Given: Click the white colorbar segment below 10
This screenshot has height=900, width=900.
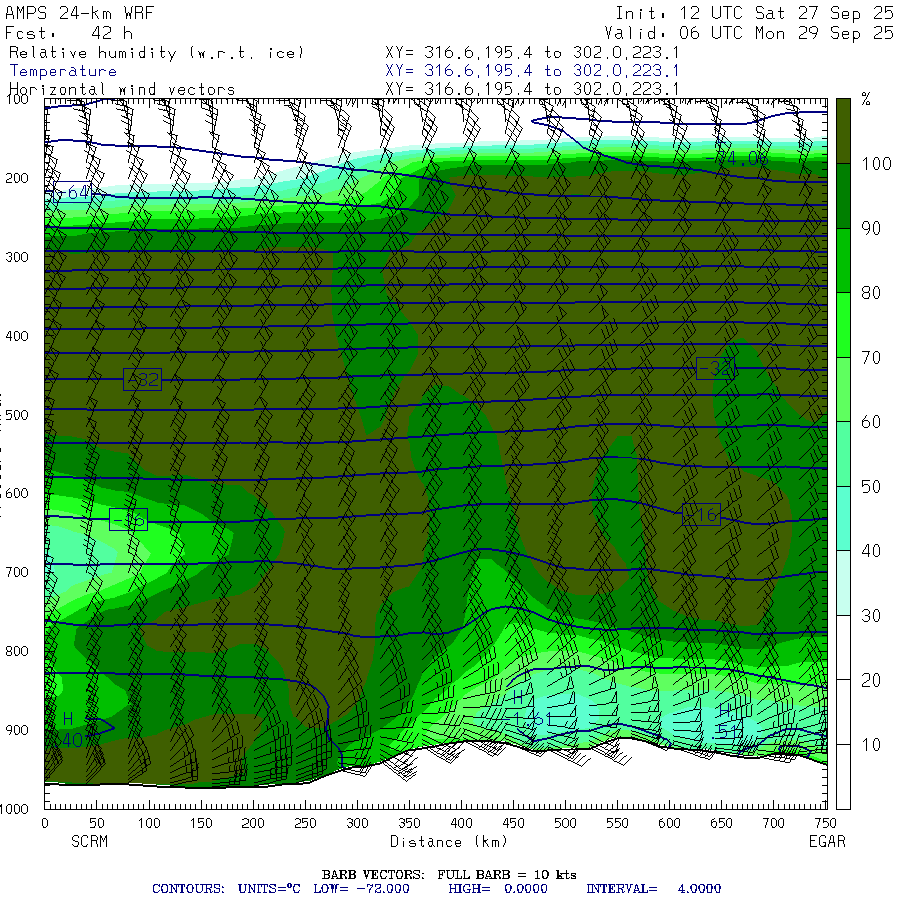Looking at the screenshot, I should pyautogui.click(x=843, y=776).
